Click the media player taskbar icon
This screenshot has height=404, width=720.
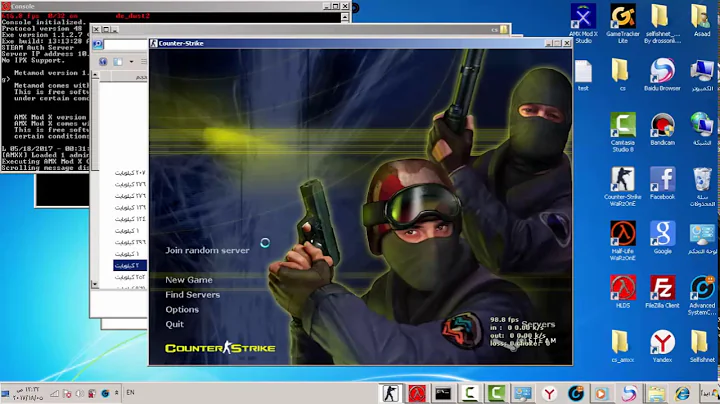pos(601,393)
